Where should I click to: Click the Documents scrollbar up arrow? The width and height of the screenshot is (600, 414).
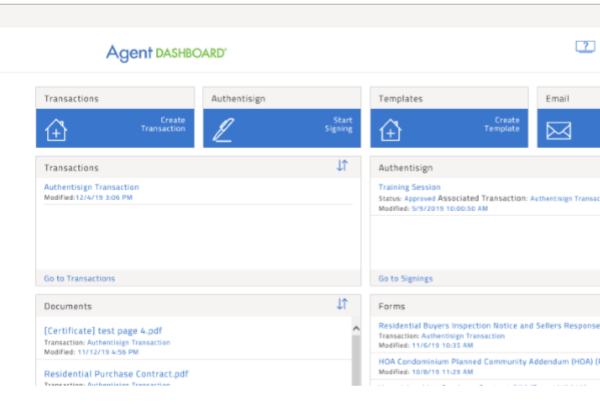(x=356, y=328)
